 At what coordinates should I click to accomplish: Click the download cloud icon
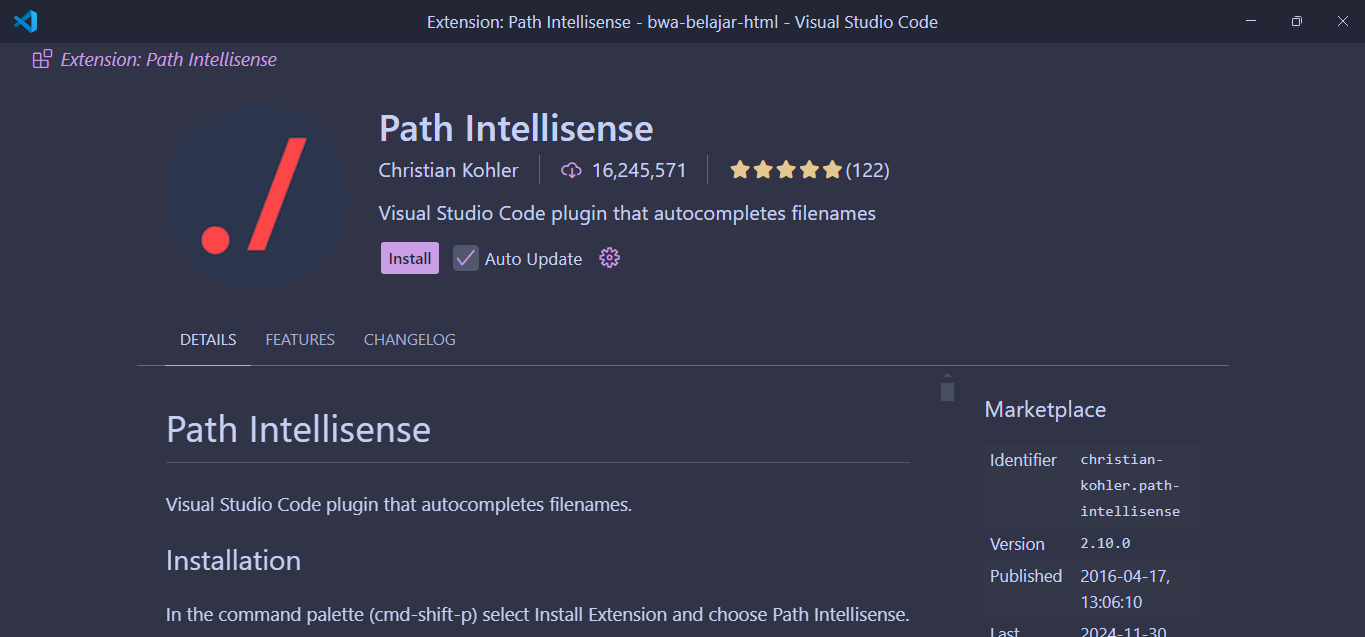[571, 170]
